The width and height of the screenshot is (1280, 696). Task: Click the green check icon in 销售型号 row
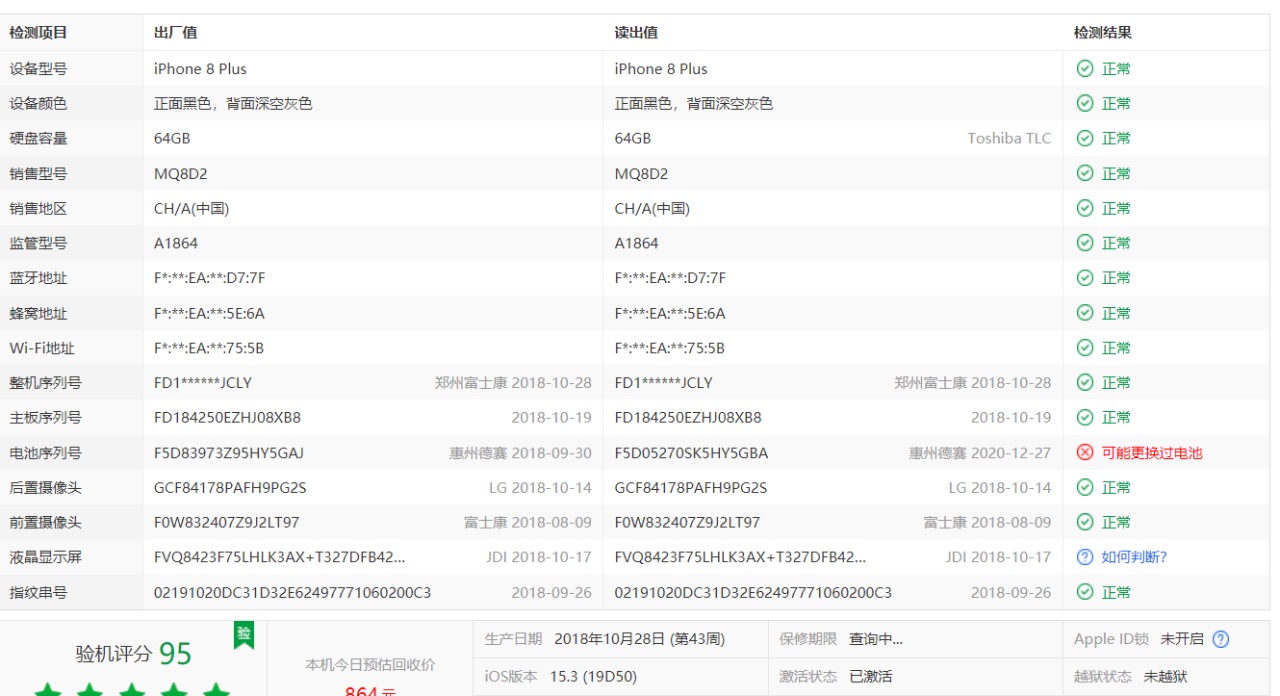(x=1084, y=174)
